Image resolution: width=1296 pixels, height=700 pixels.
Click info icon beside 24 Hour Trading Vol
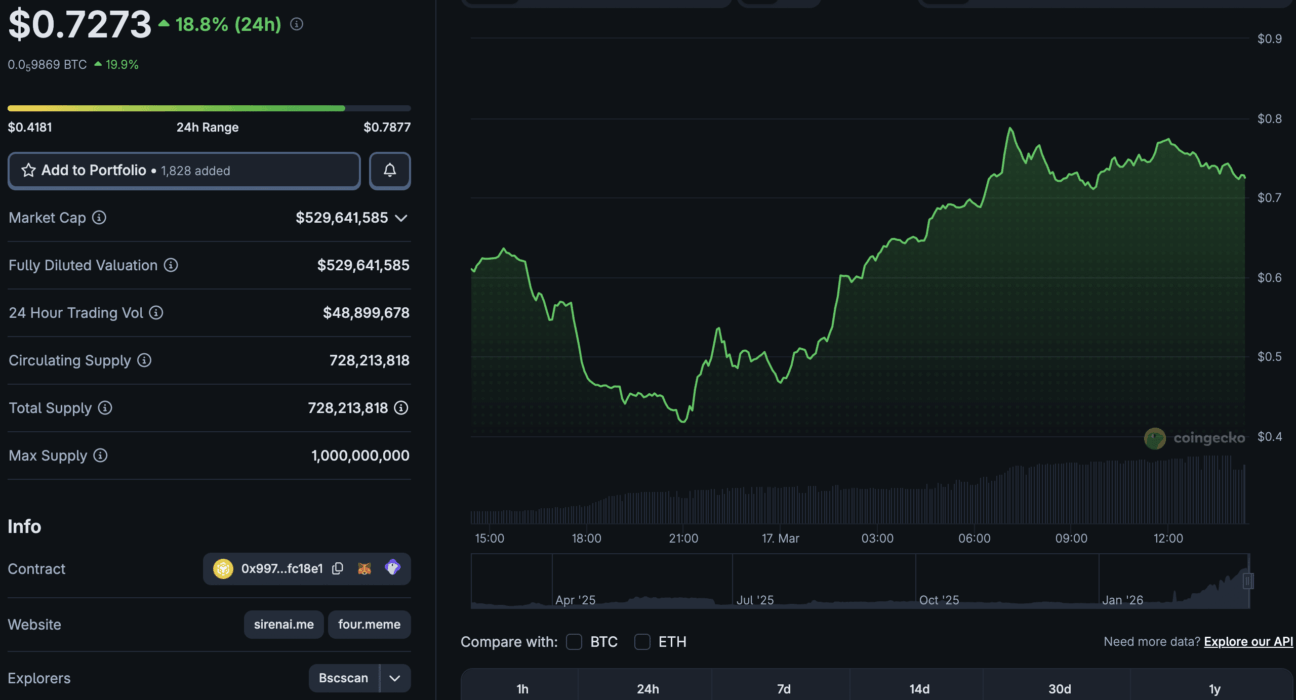(156, 313)
